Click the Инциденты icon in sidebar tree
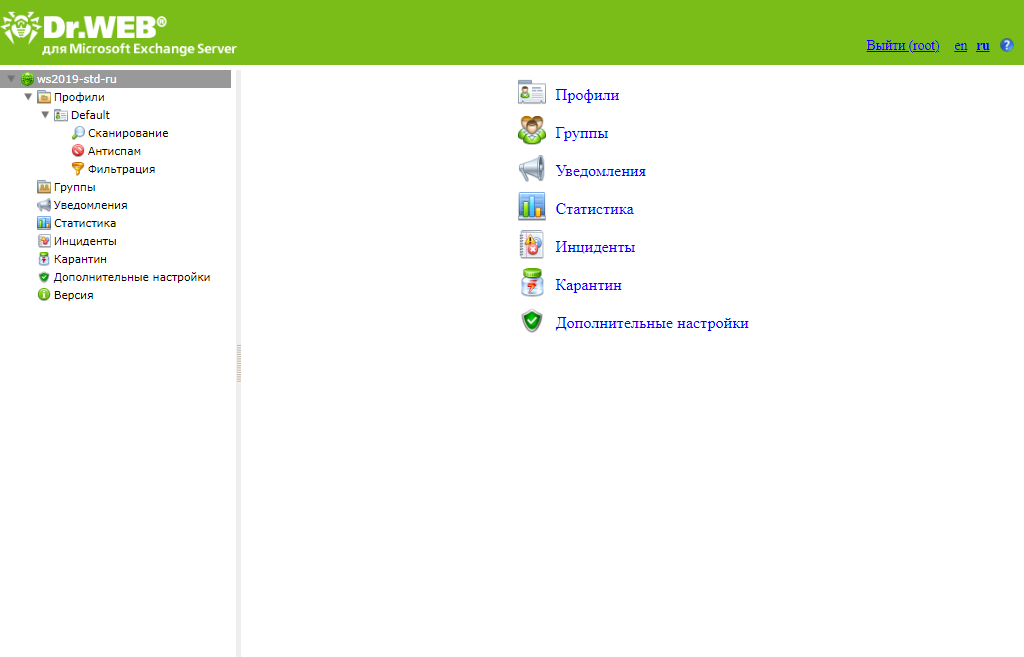This screenshot has height=657, width=1024. pos(44,241)
